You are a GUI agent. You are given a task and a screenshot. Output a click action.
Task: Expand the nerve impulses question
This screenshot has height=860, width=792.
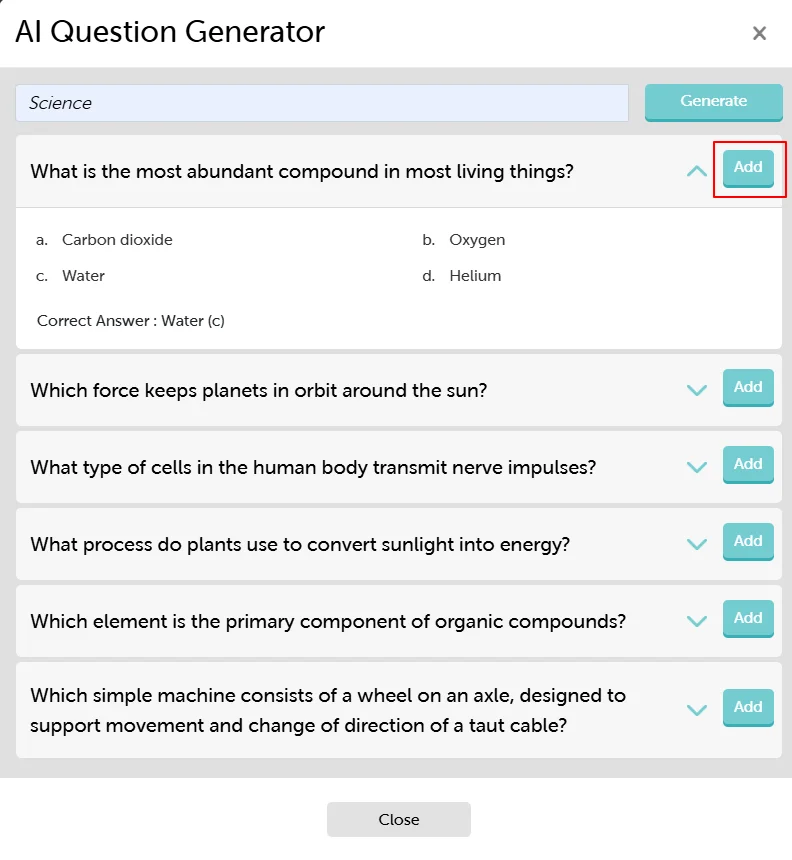(x=697, y=466)
